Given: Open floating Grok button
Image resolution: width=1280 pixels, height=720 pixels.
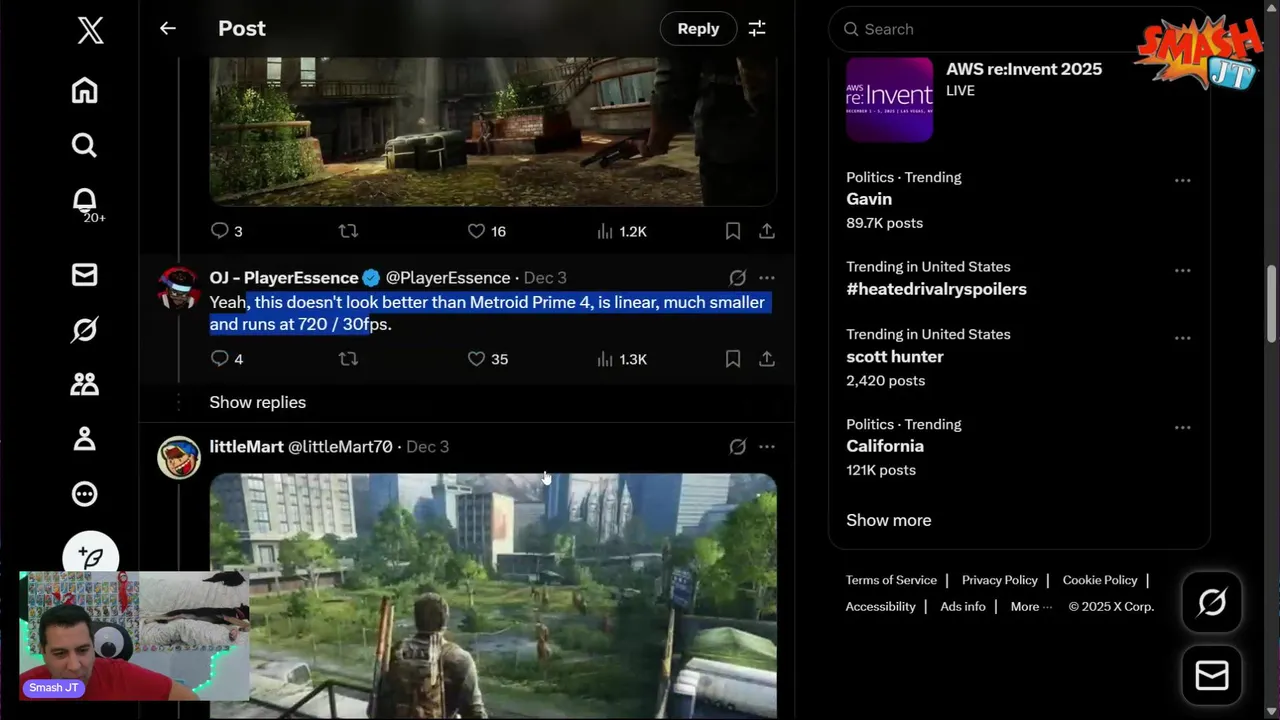Looking at the screenshot, I should point(1212,602).
